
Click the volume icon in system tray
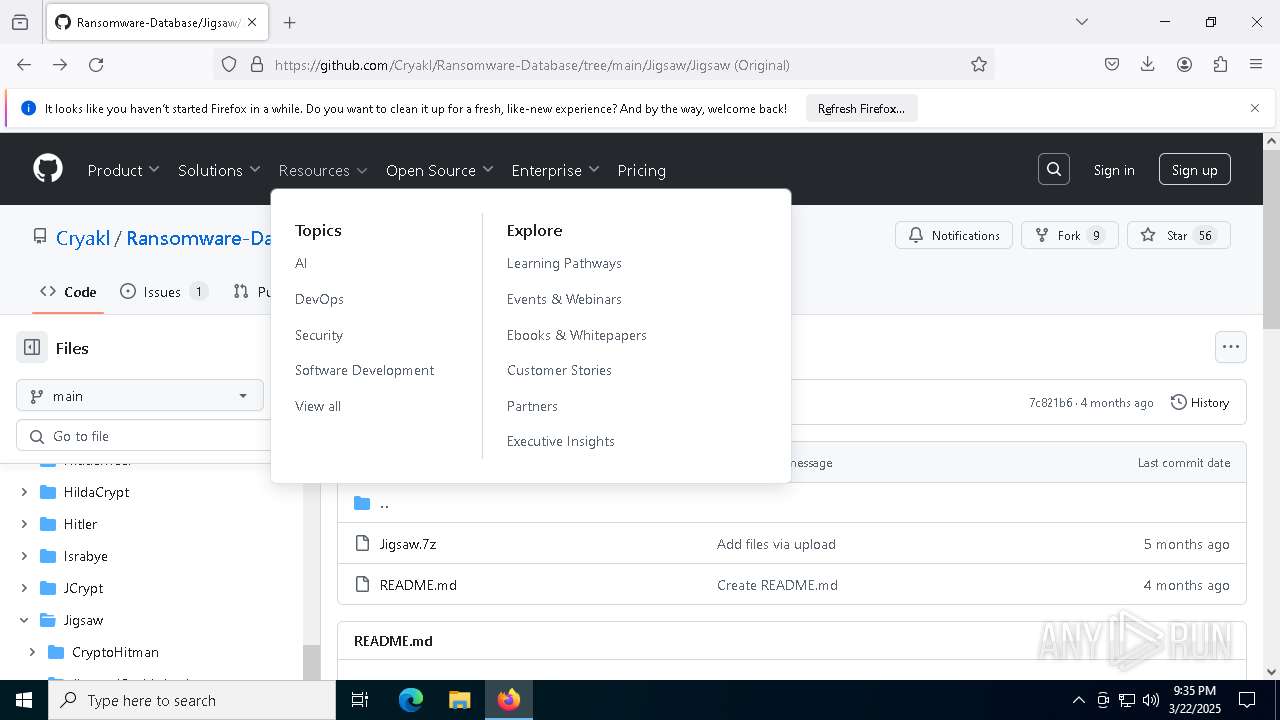[1151, 700]
